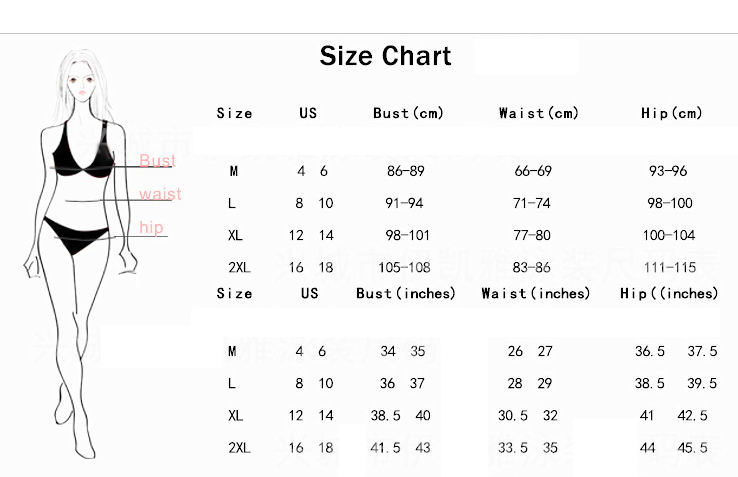This screenshot has width=738, height=477.
Task: Click the "98-100" hip measurement cell
Action: [669, 204]
